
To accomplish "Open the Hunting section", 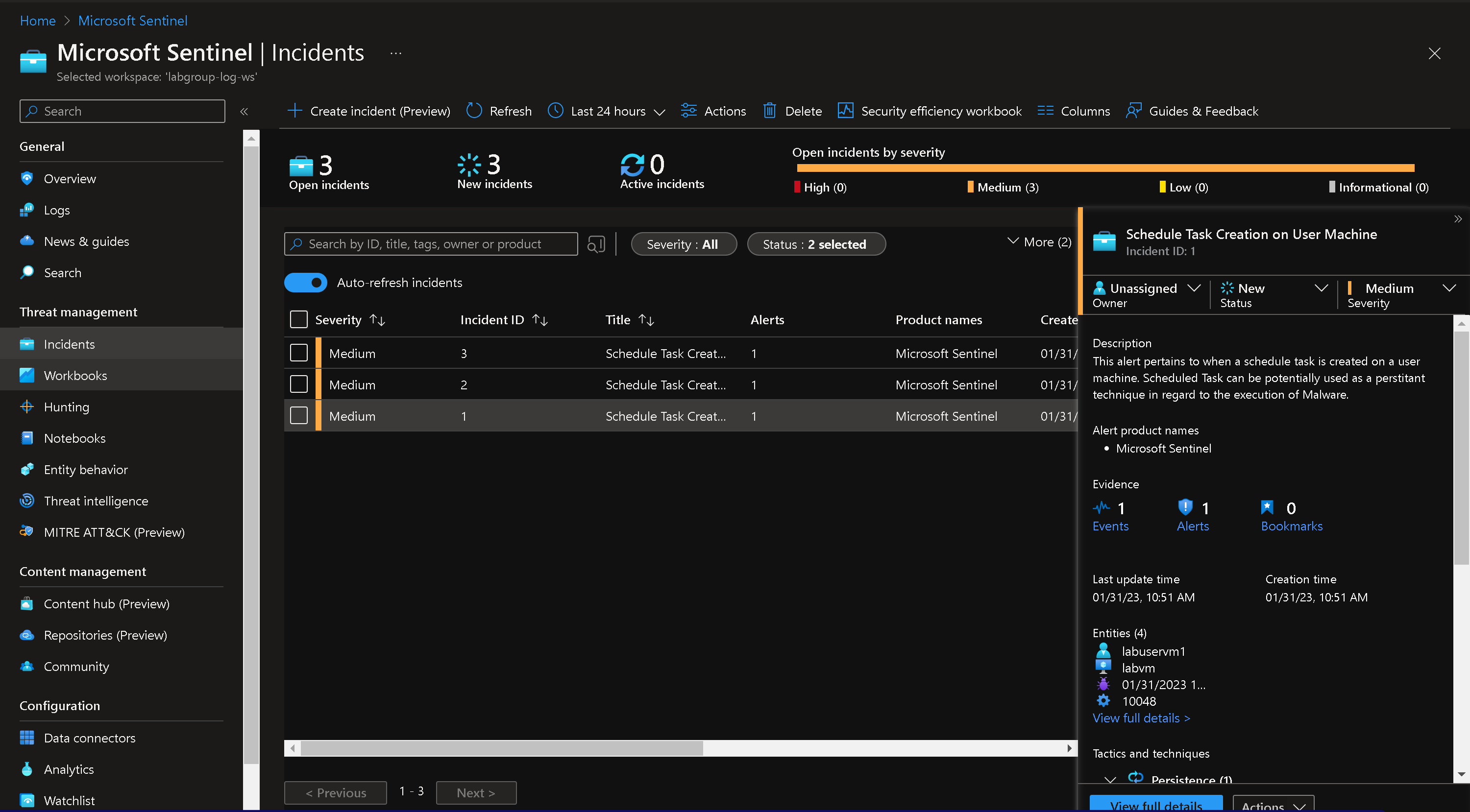I will click(x=67, y=406).
